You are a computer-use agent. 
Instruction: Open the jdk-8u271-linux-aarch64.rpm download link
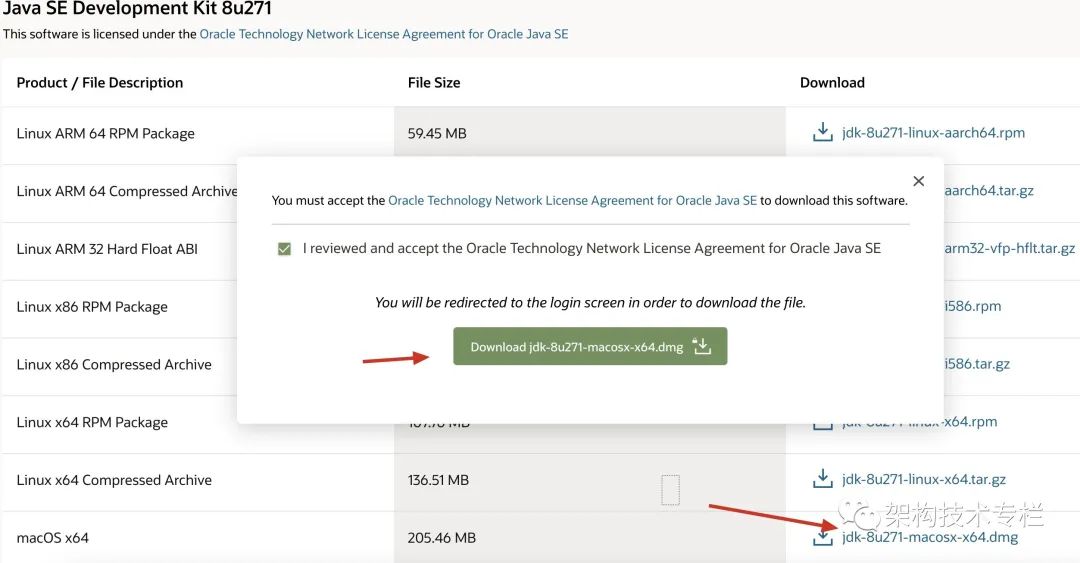(x=933, y=132)
